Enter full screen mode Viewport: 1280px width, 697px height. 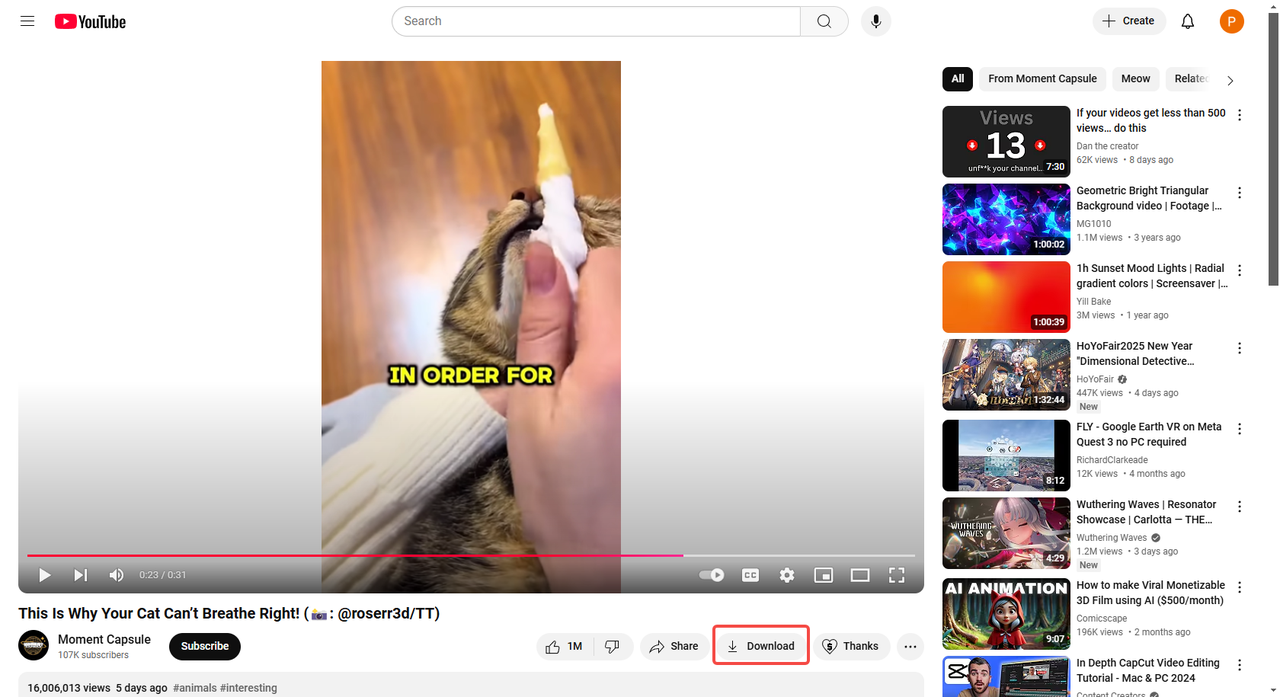(x=897, y=575)
